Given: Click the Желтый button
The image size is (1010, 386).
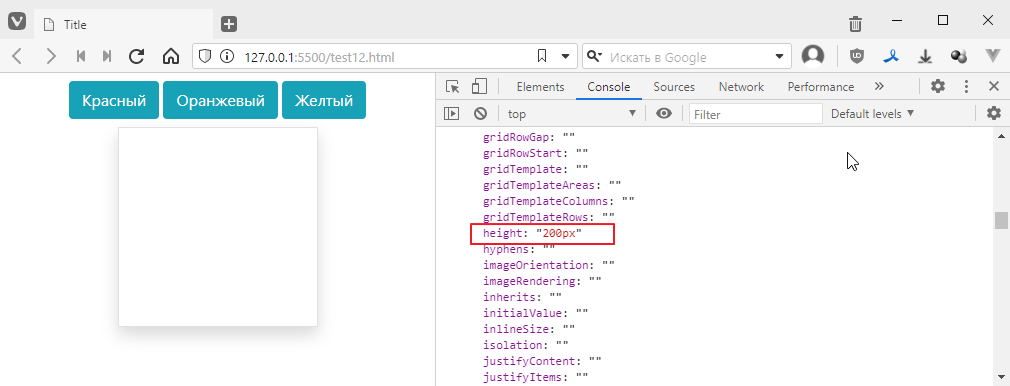Looking at the screenshot, I should coord(324,101).
